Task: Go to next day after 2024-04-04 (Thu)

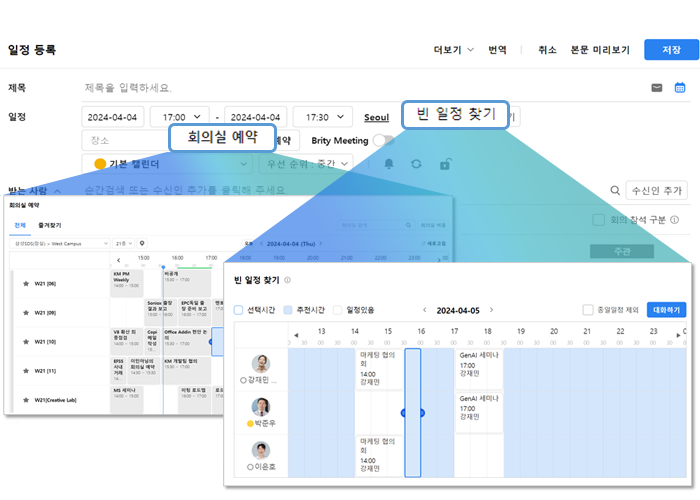Action: coord(321,244)
